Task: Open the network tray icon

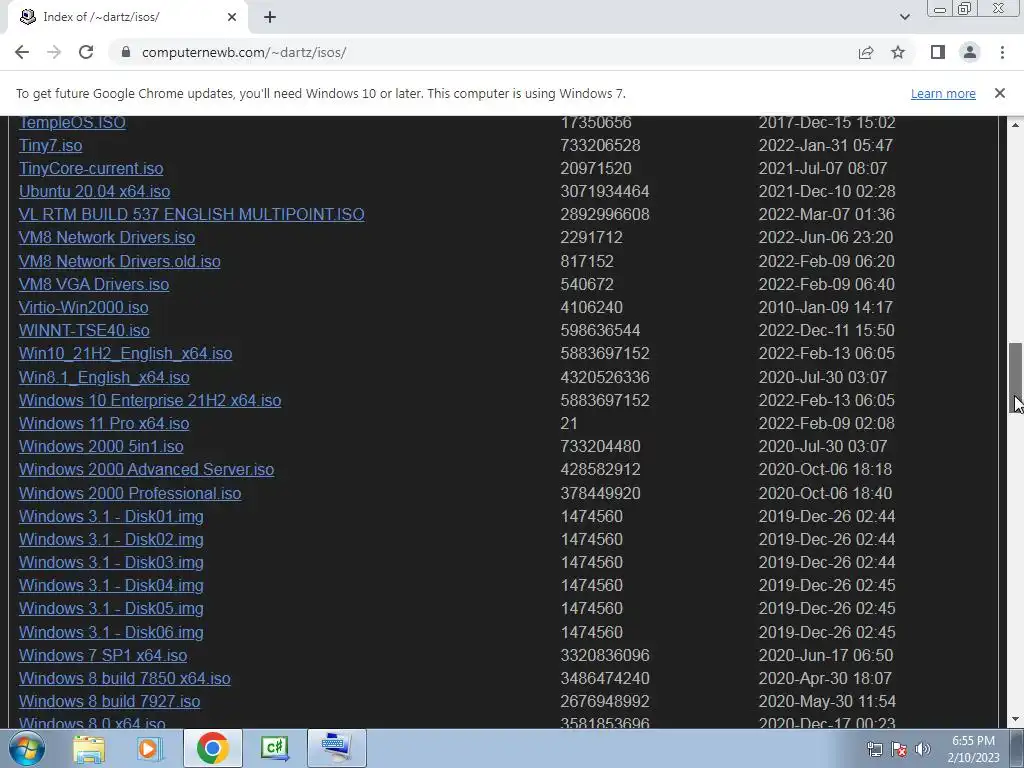Action: coord(874,749)
